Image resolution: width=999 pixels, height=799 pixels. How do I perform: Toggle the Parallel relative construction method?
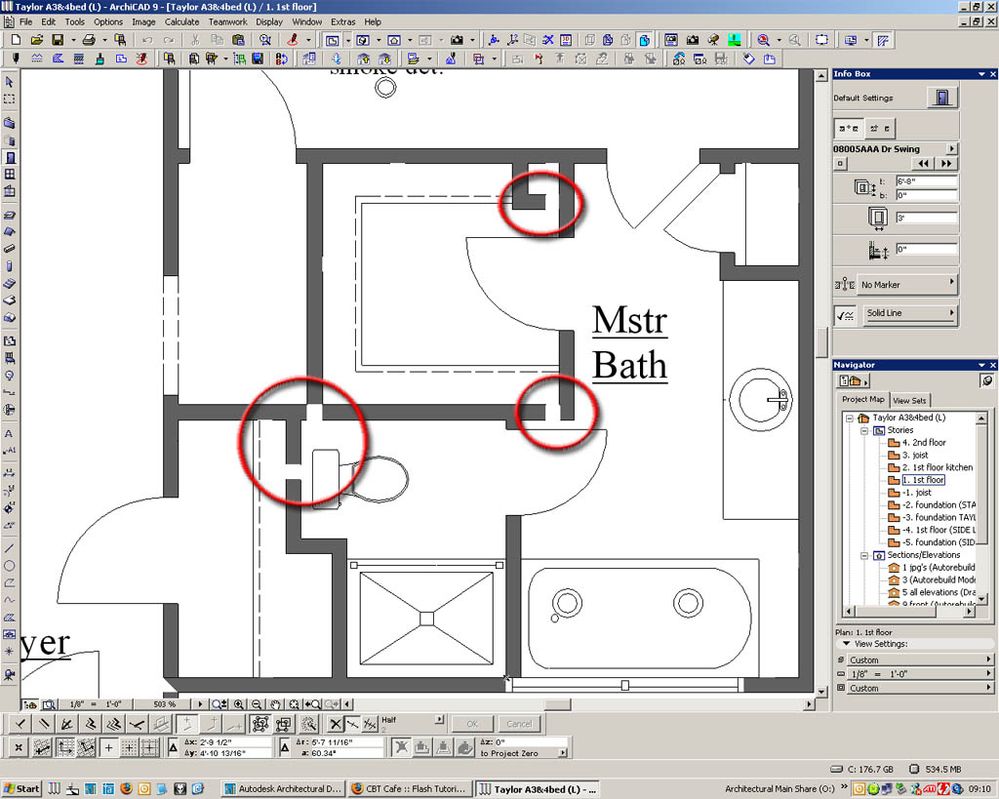44,724
